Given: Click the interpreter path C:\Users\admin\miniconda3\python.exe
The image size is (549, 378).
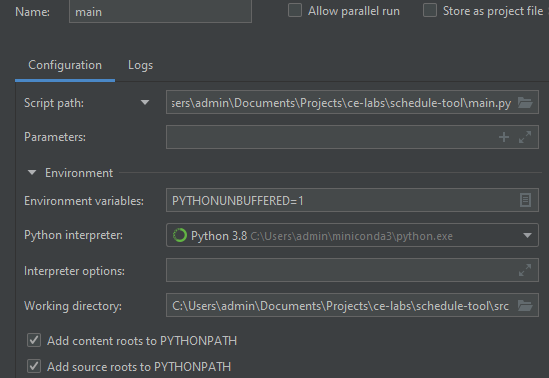Looking at the screenshot, I should (352, 236).
